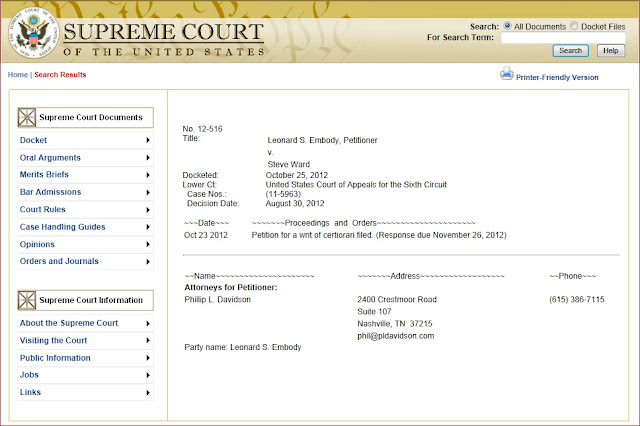Click the Supreme Court seal logo
Image resolution: width=640 pixels, height=426 pixels.
point(33,32)
